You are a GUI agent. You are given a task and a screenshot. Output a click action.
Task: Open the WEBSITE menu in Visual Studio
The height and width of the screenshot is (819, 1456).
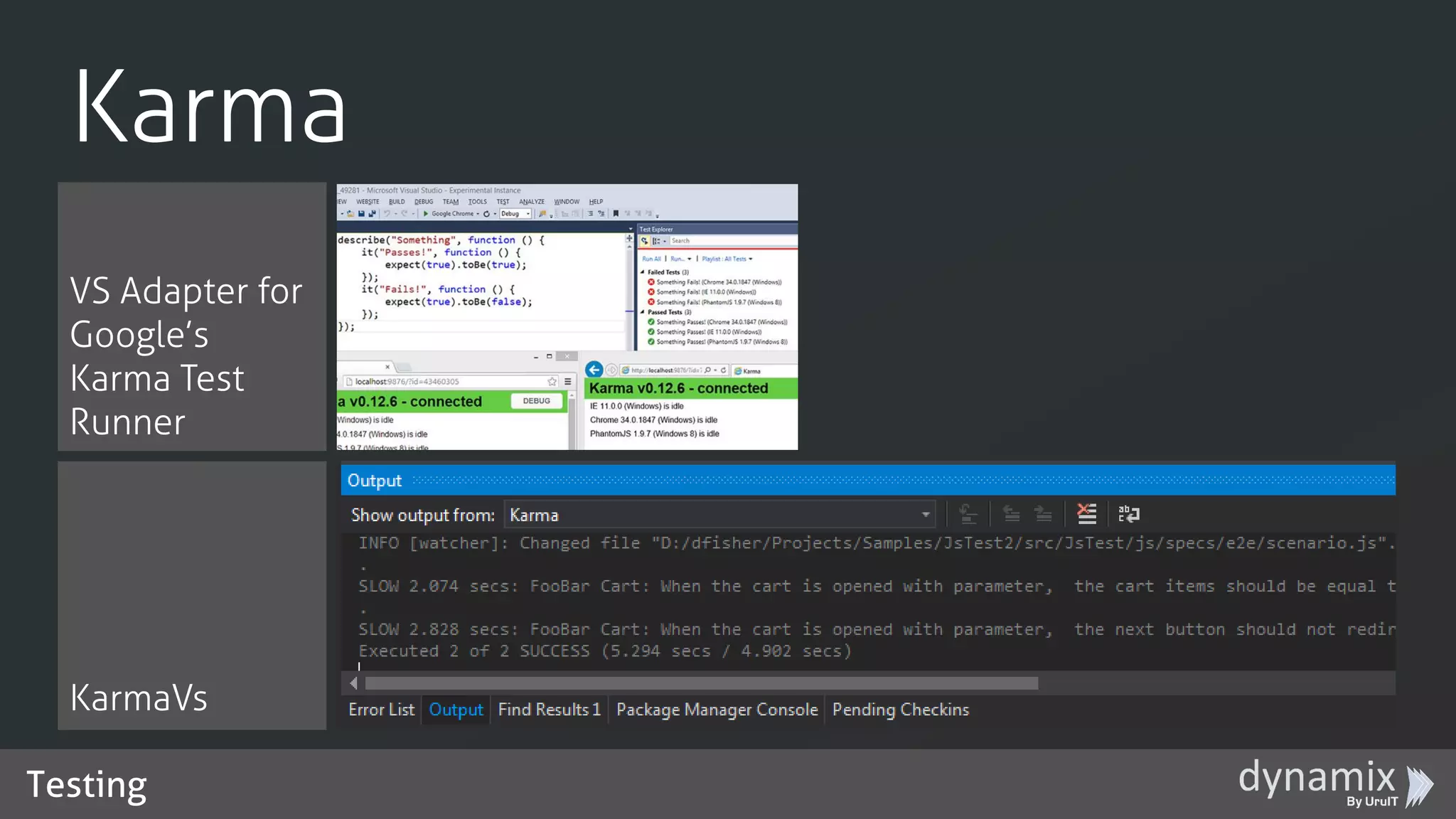368,202
